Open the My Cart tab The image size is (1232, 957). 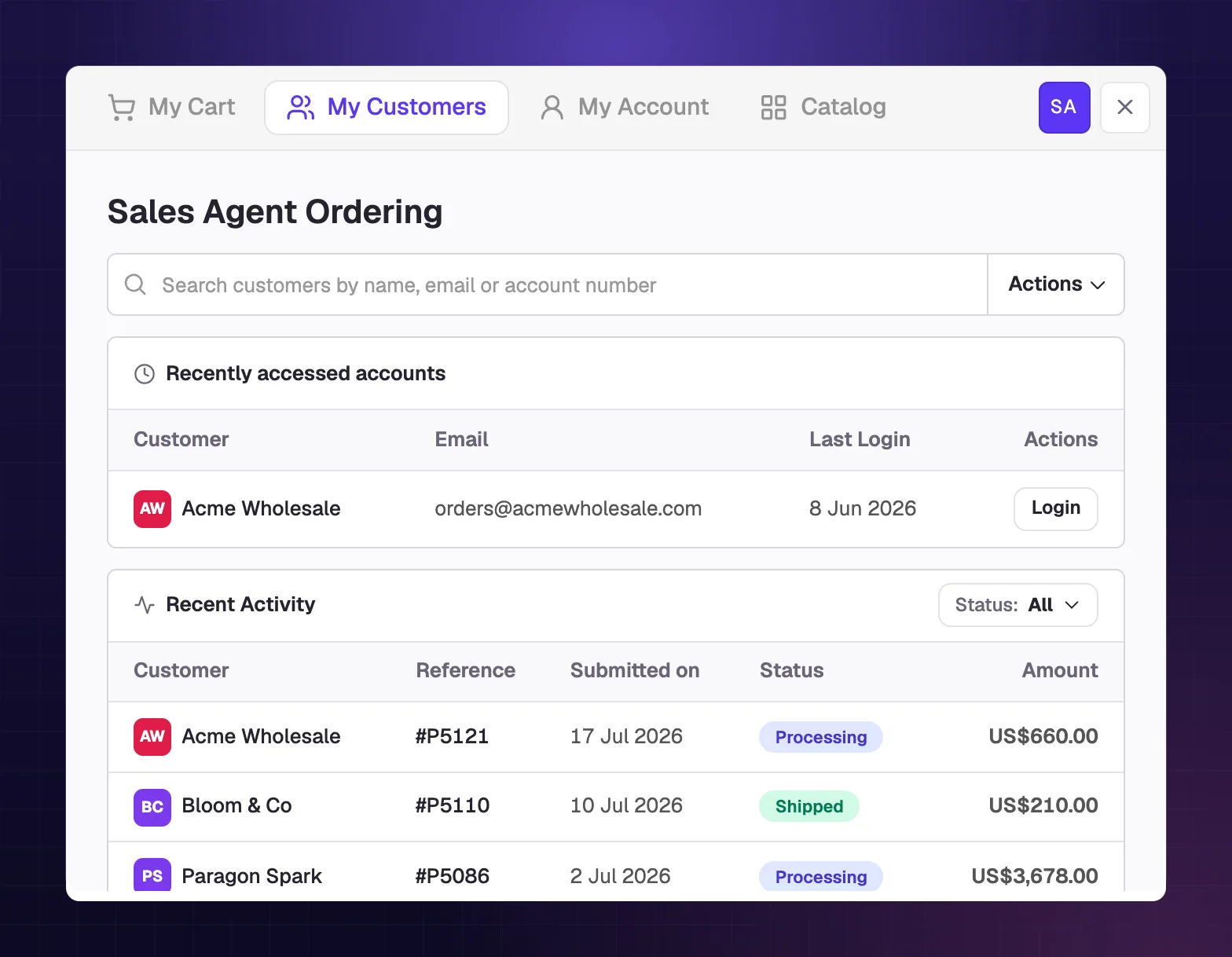pyautogui.click(x=171, y=107)
